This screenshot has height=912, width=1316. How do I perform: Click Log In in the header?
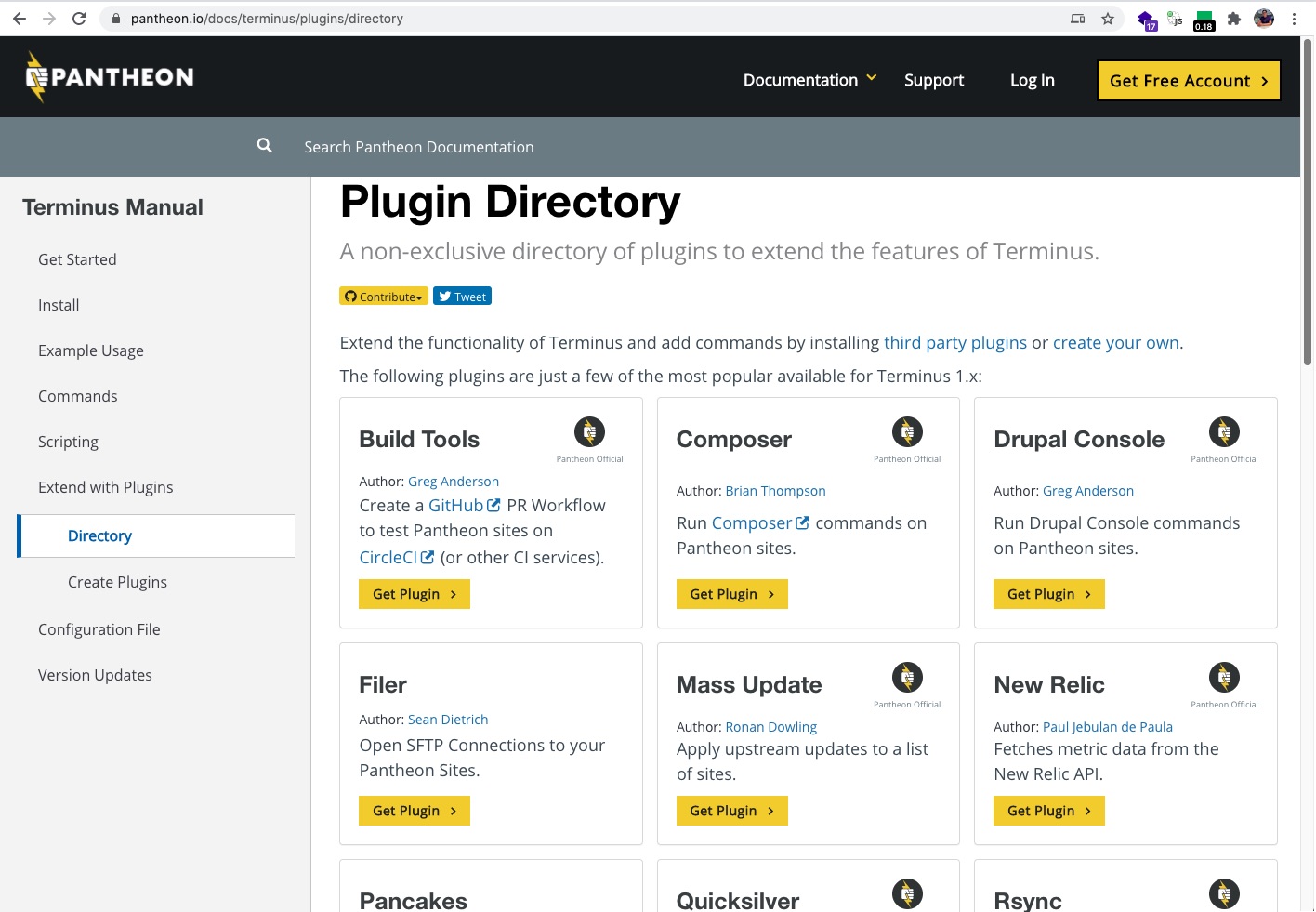click(1033, 80)
